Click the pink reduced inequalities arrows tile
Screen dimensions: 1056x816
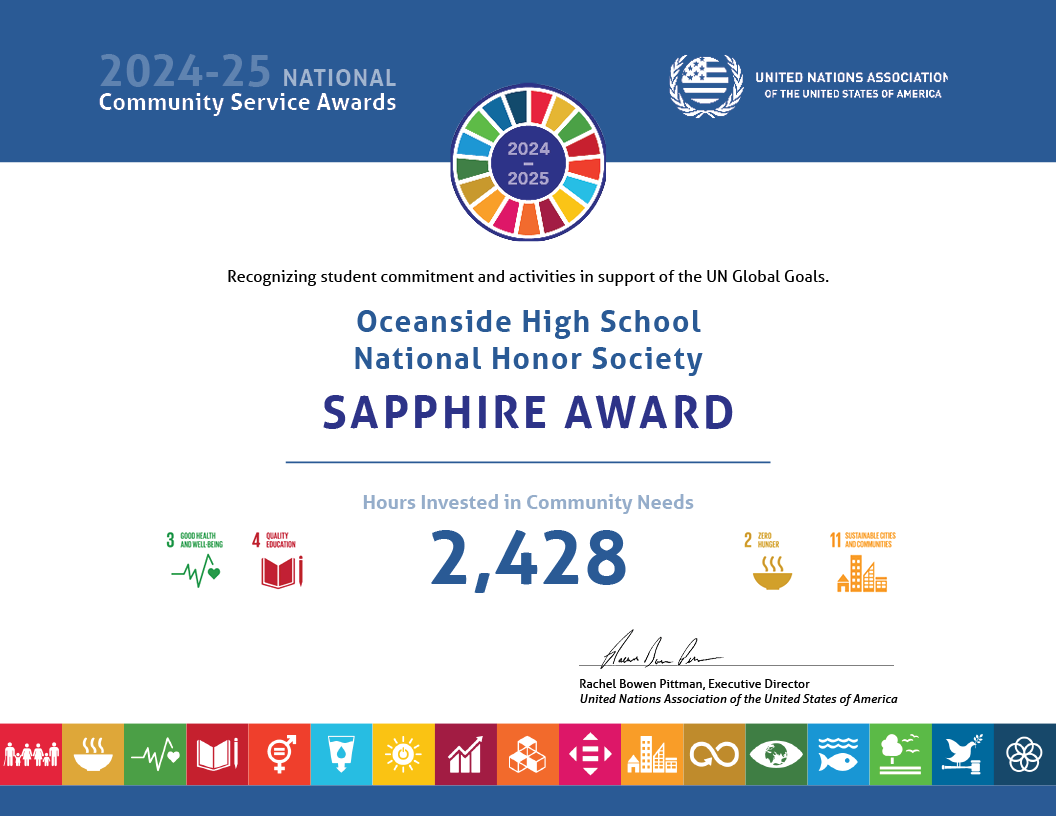click(x=590, y=754)
